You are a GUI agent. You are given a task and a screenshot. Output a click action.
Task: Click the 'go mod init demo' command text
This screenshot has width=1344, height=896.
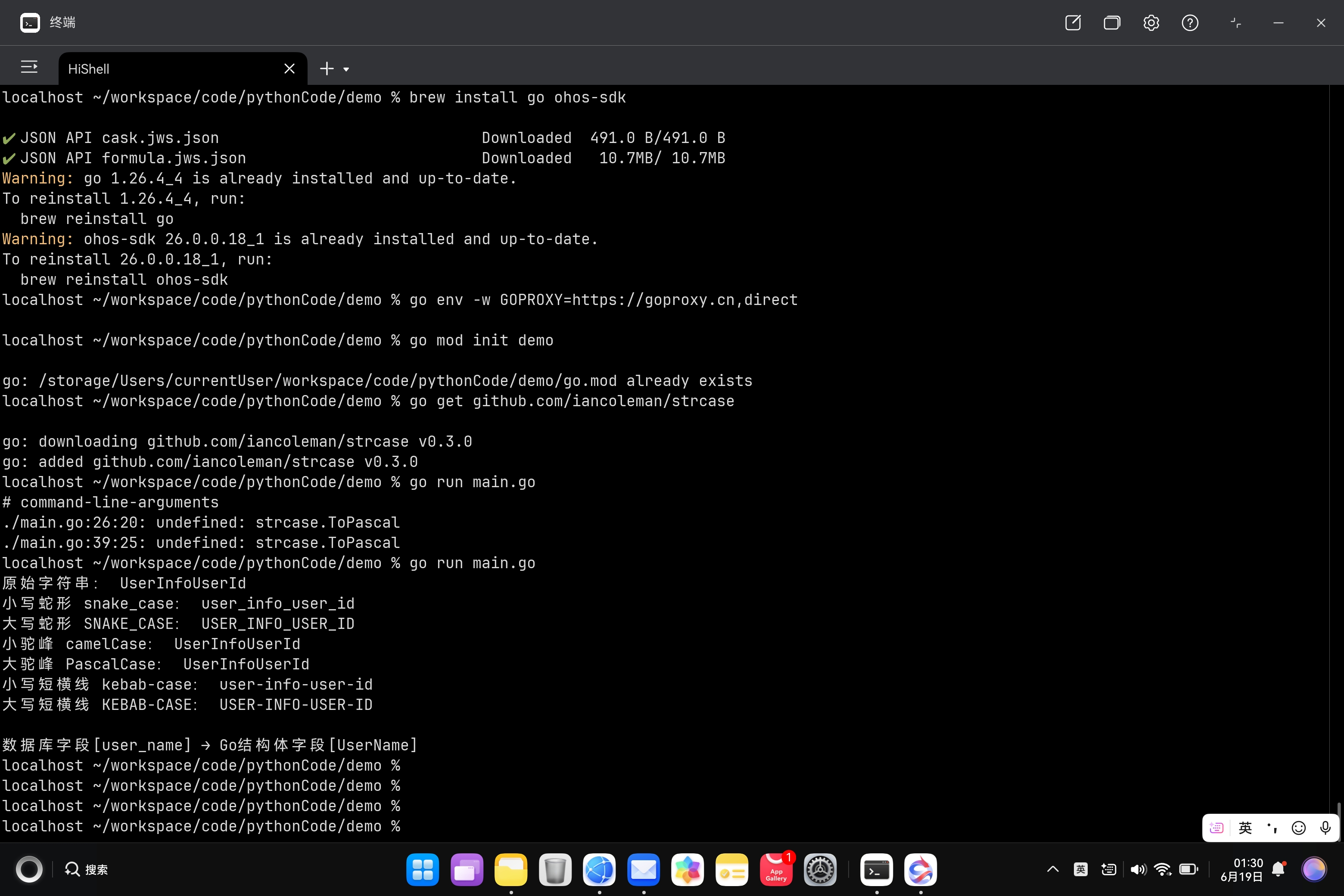pyautogui.click(x=481, y=341)
